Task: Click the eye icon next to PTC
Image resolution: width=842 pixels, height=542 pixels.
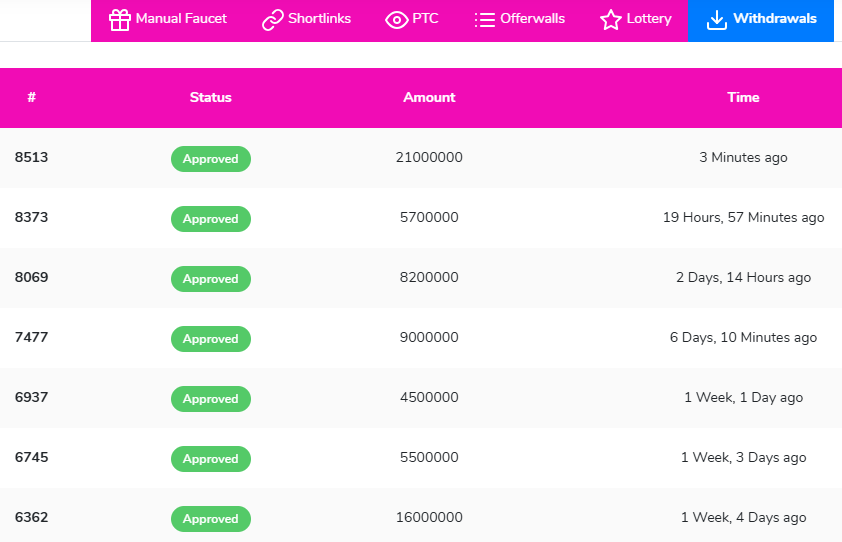Action: pyautogui.click(x=397, y=20)
